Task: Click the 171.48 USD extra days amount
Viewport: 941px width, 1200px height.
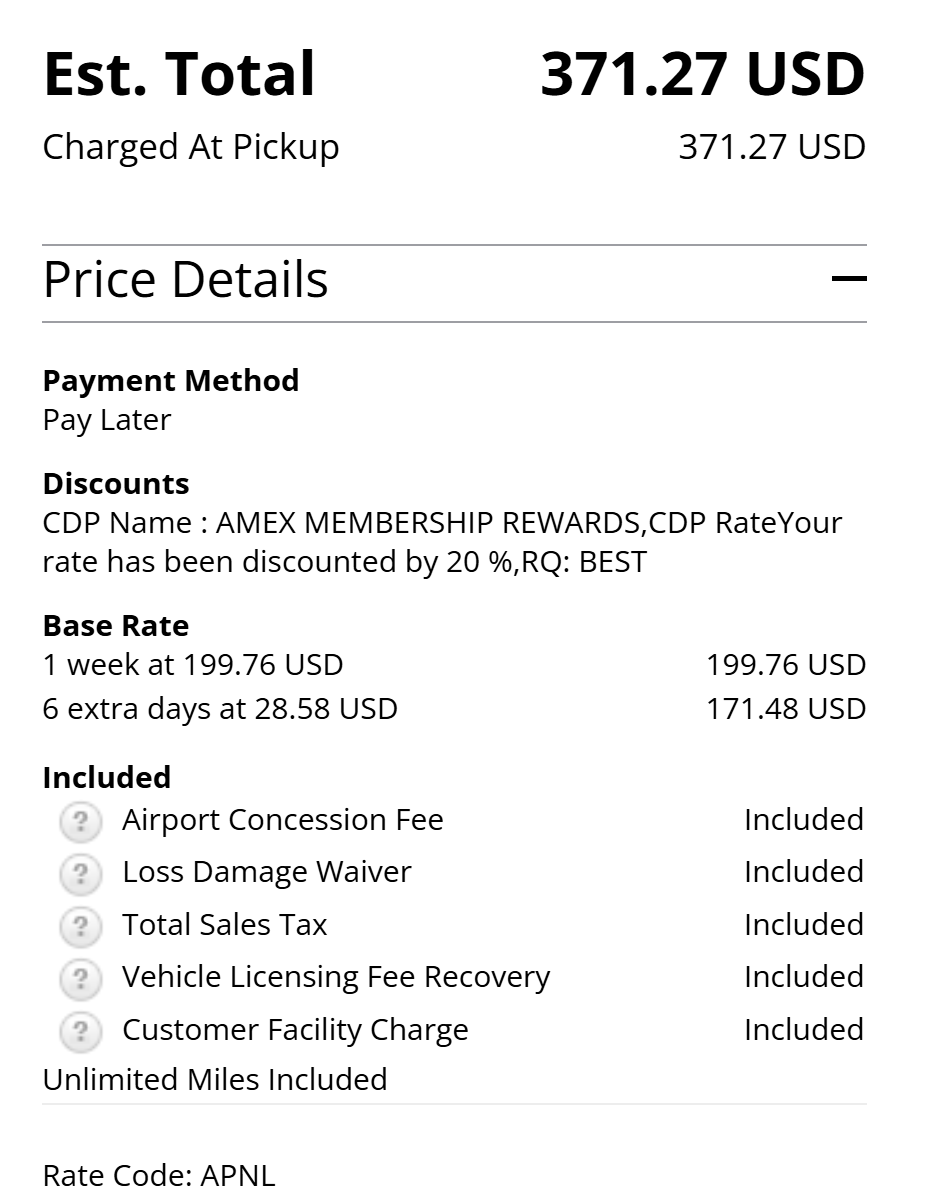Action: [x=785, y=709]
